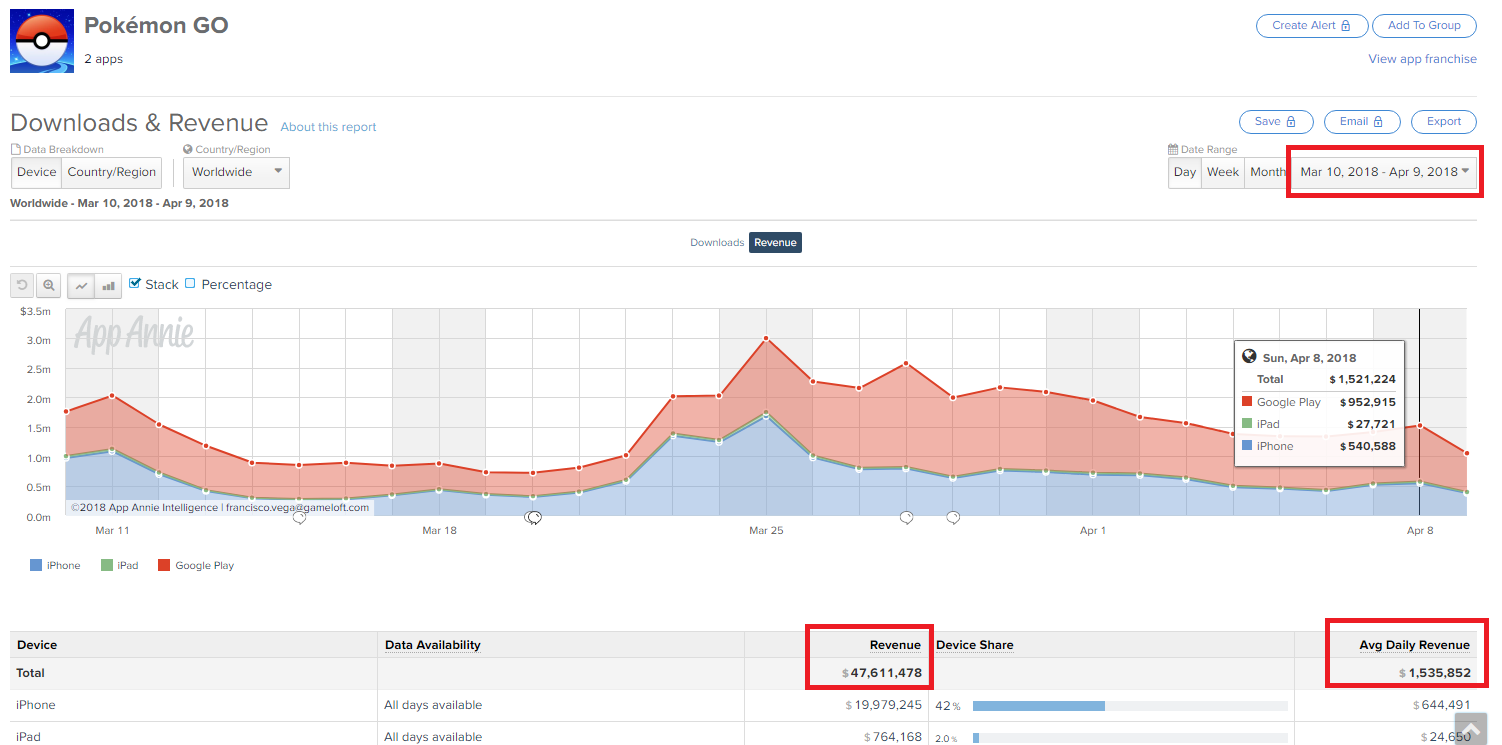Toggle the Stack checkbox
1502x745 pixels.
coord(135,283)
